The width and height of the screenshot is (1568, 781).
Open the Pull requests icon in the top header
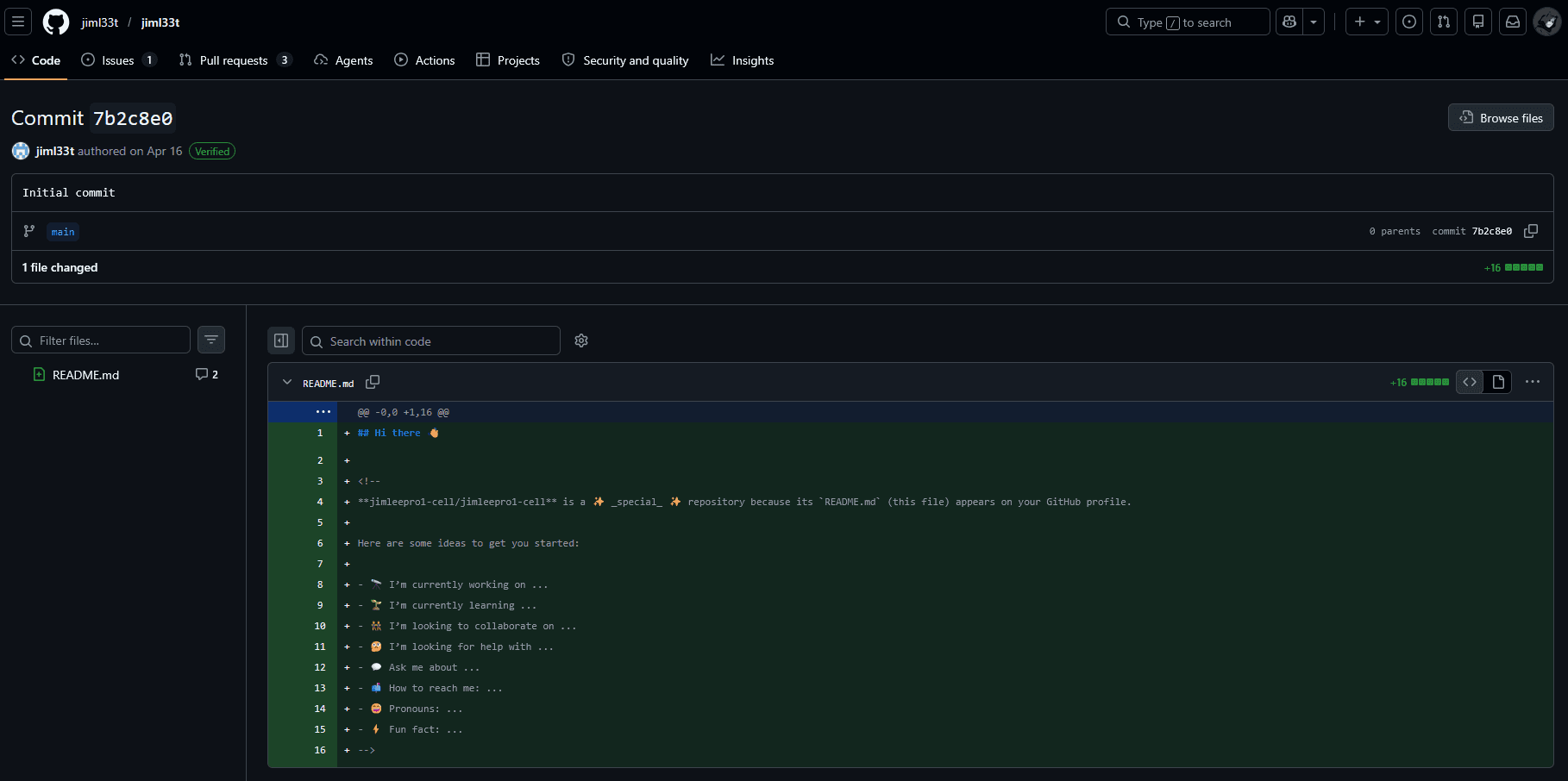pos(1444,22)
